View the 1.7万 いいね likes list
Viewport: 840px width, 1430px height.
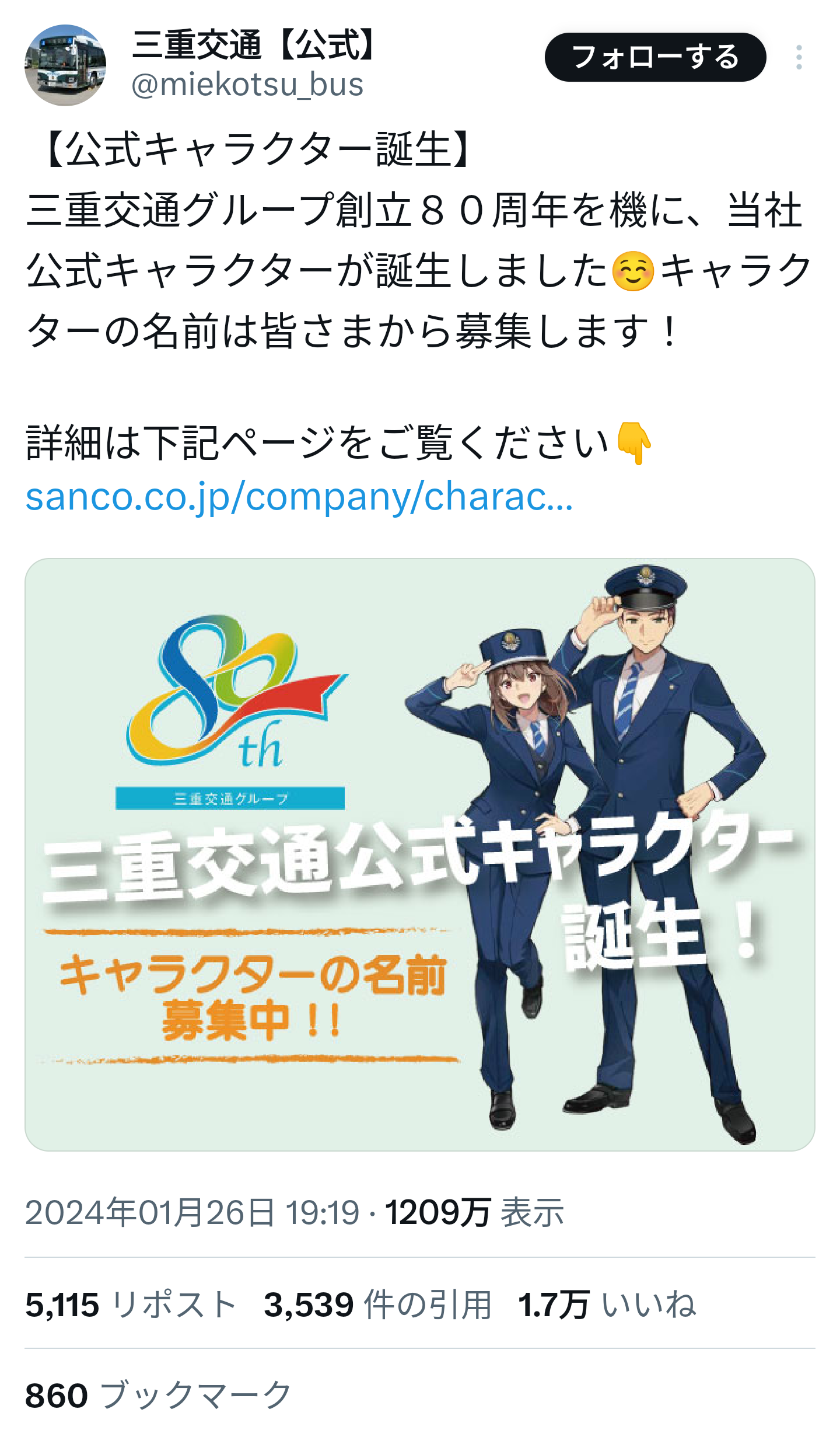607,1305
